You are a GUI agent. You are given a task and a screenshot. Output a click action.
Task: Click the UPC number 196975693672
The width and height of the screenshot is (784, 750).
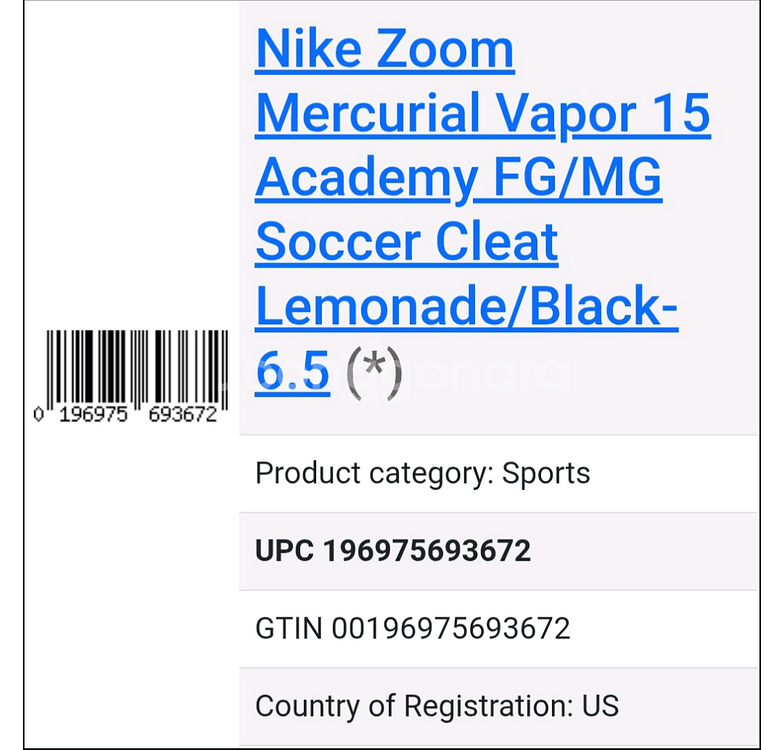coord(426,551)
